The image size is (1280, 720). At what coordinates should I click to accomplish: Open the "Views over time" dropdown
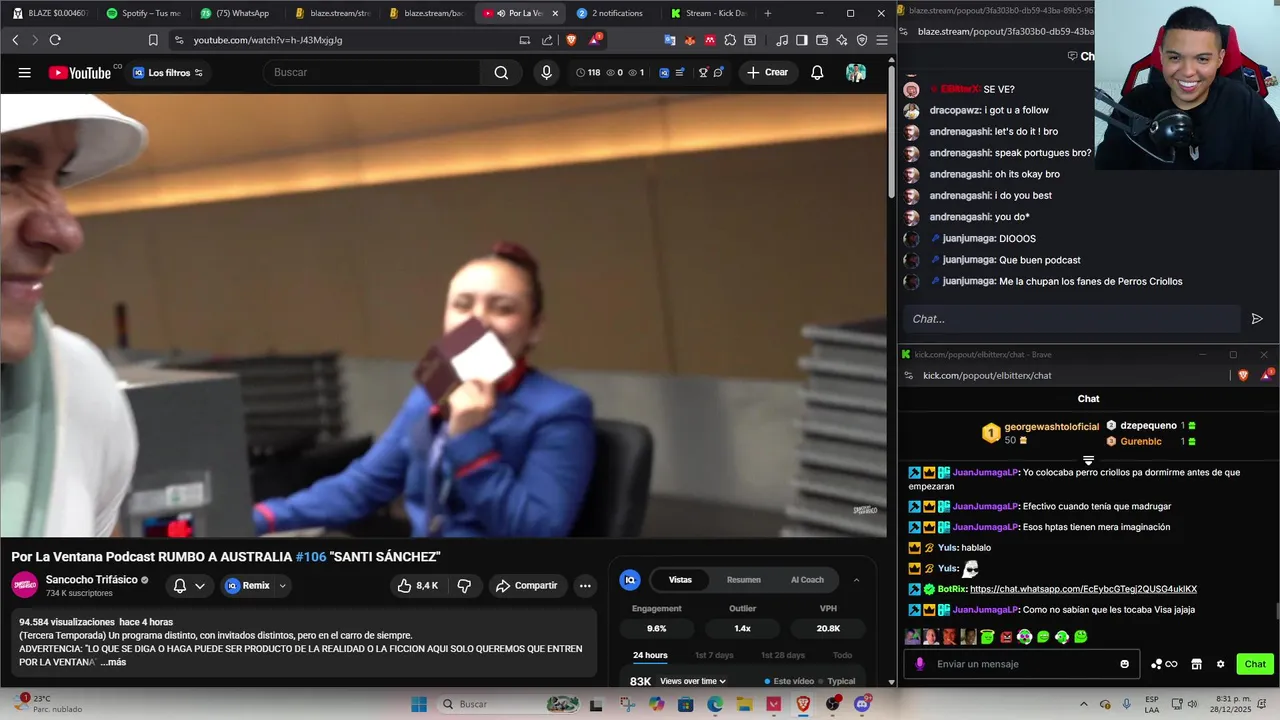tap(692, 681)
